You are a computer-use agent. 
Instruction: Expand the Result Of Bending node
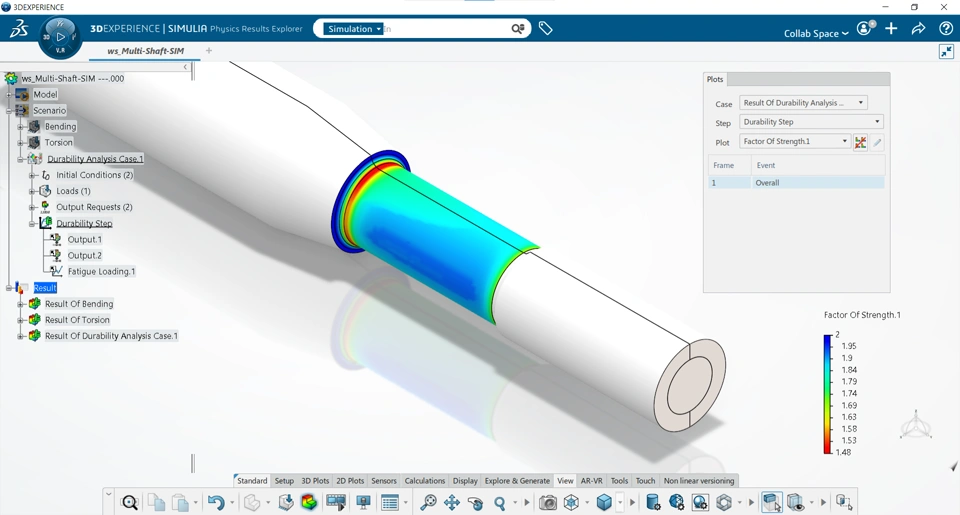click(x=20, y=304)
